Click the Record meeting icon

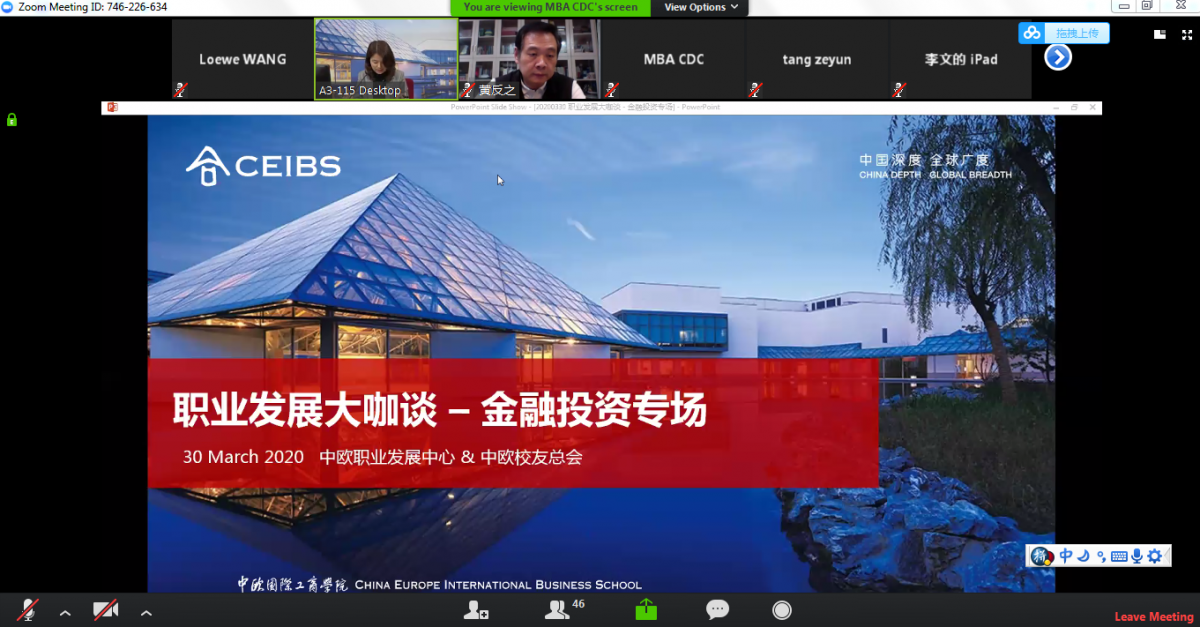(x=782, y=609)
